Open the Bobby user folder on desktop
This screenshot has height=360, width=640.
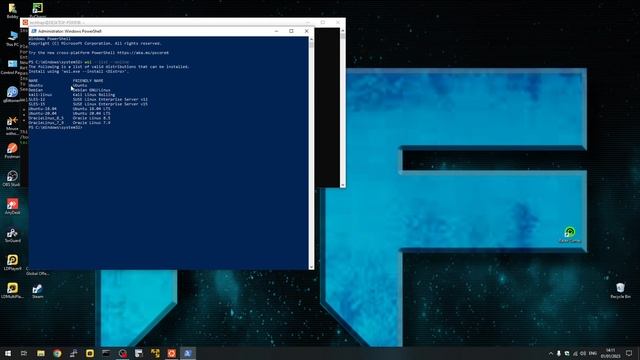pyautogui.click(x=12, y=10)
